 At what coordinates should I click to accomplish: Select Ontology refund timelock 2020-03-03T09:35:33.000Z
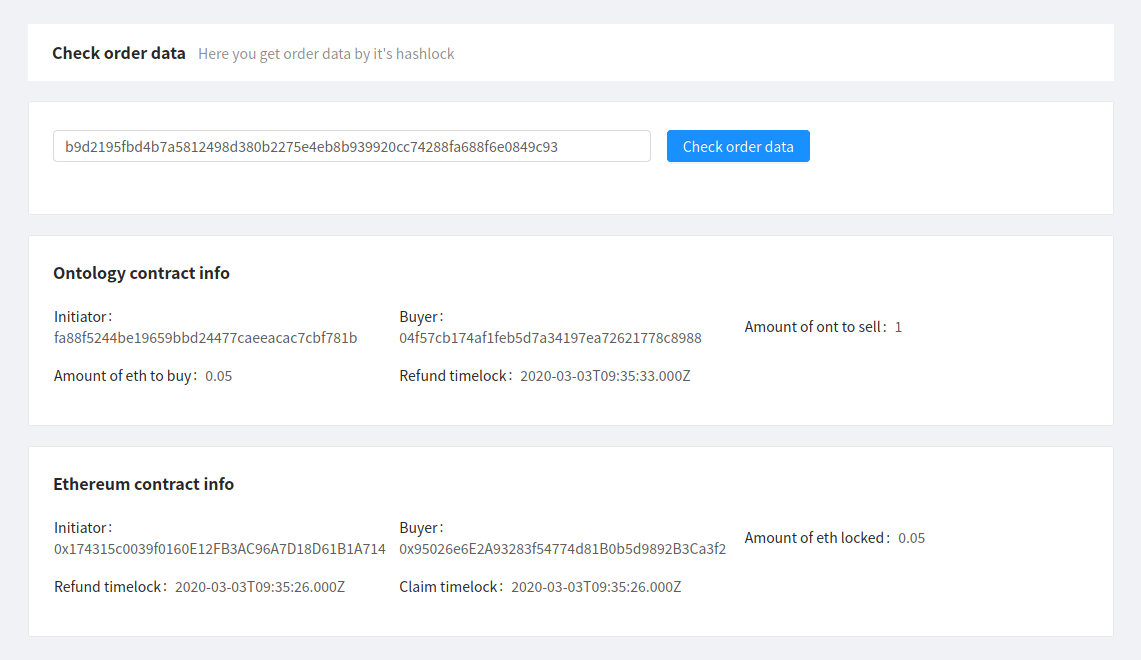coord(605,376)
